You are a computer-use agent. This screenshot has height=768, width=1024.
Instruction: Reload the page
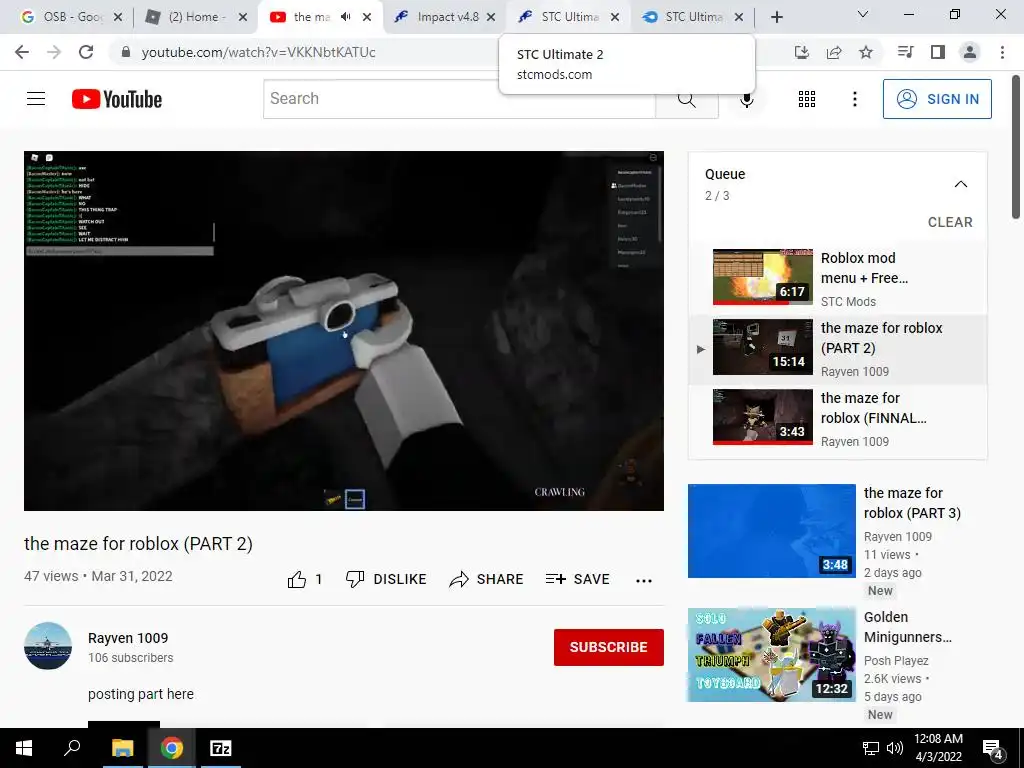(86, 52)
